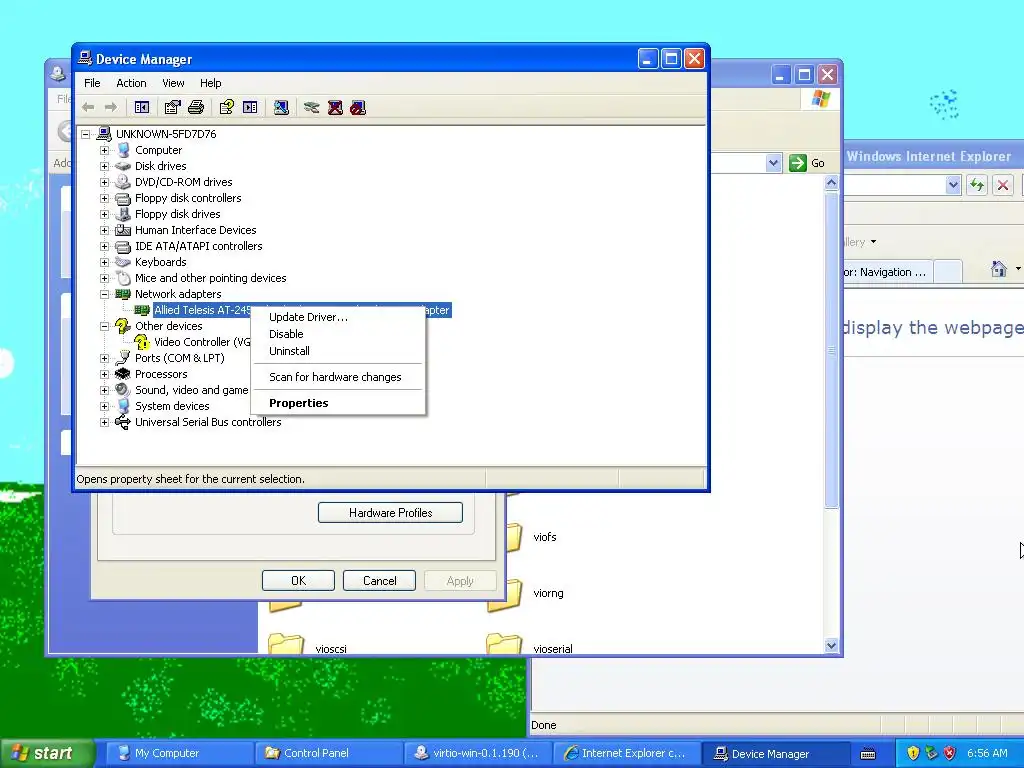Choose Properties from the context menu
This screenshot has height=768, width=1024.
(338, 403)
